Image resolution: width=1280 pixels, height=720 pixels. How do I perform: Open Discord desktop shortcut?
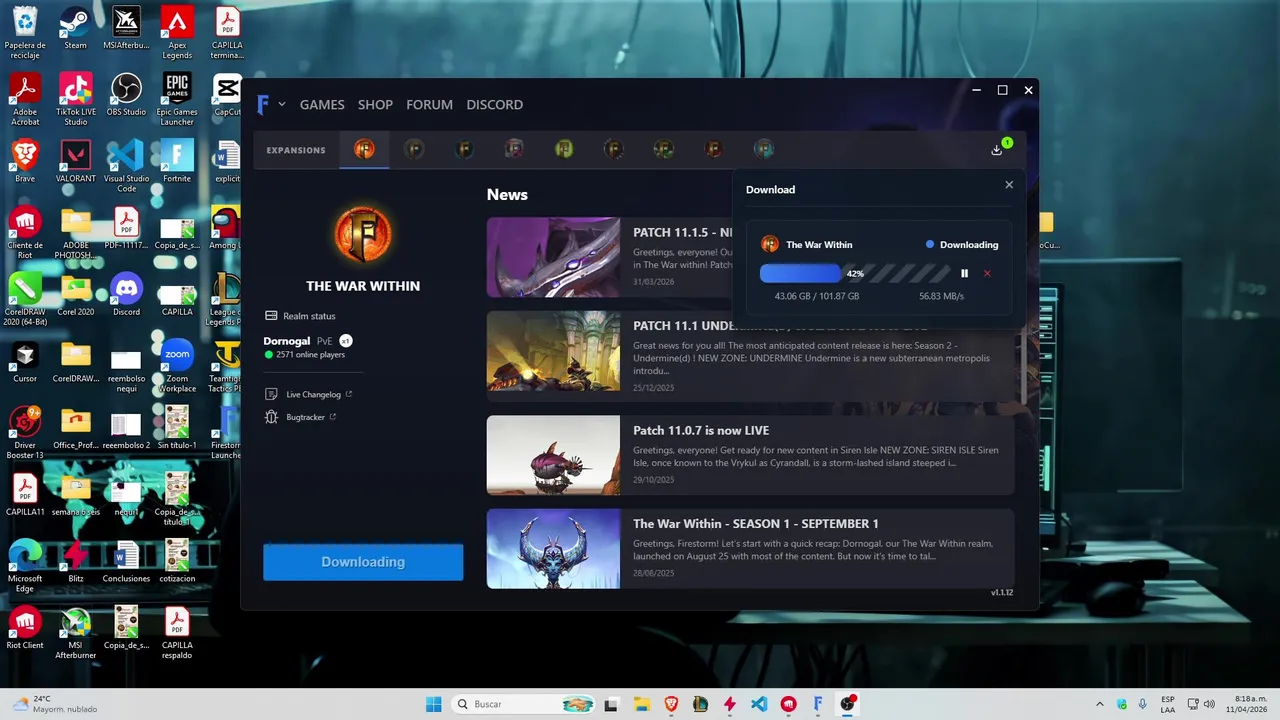tap(126, 294)
